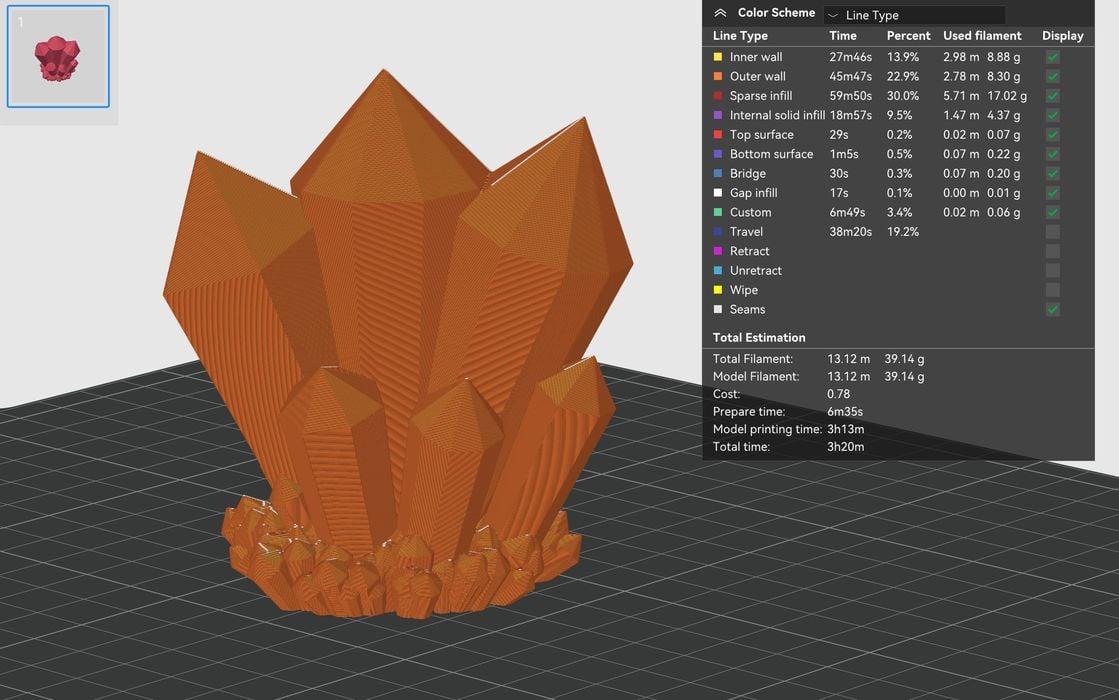Click the Seams color icon

[x=718, y=309]
